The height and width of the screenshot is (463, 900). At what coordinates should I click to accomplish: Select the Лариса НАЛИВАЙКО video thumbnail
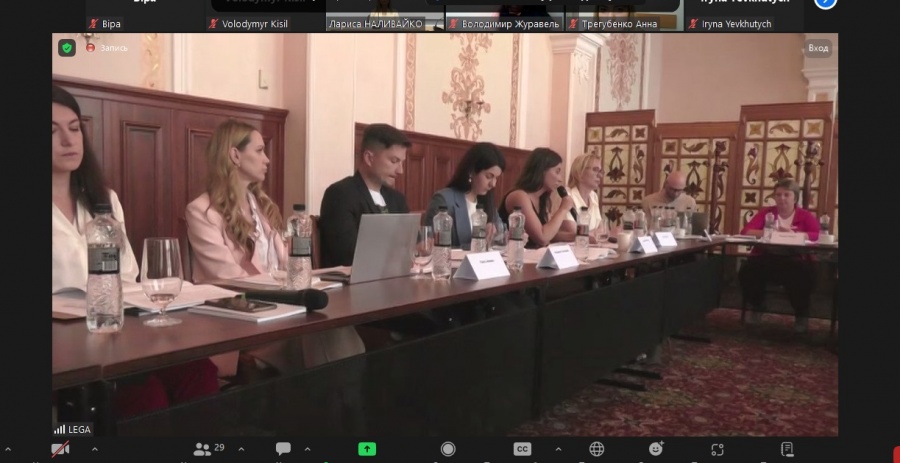pos(385,15)
